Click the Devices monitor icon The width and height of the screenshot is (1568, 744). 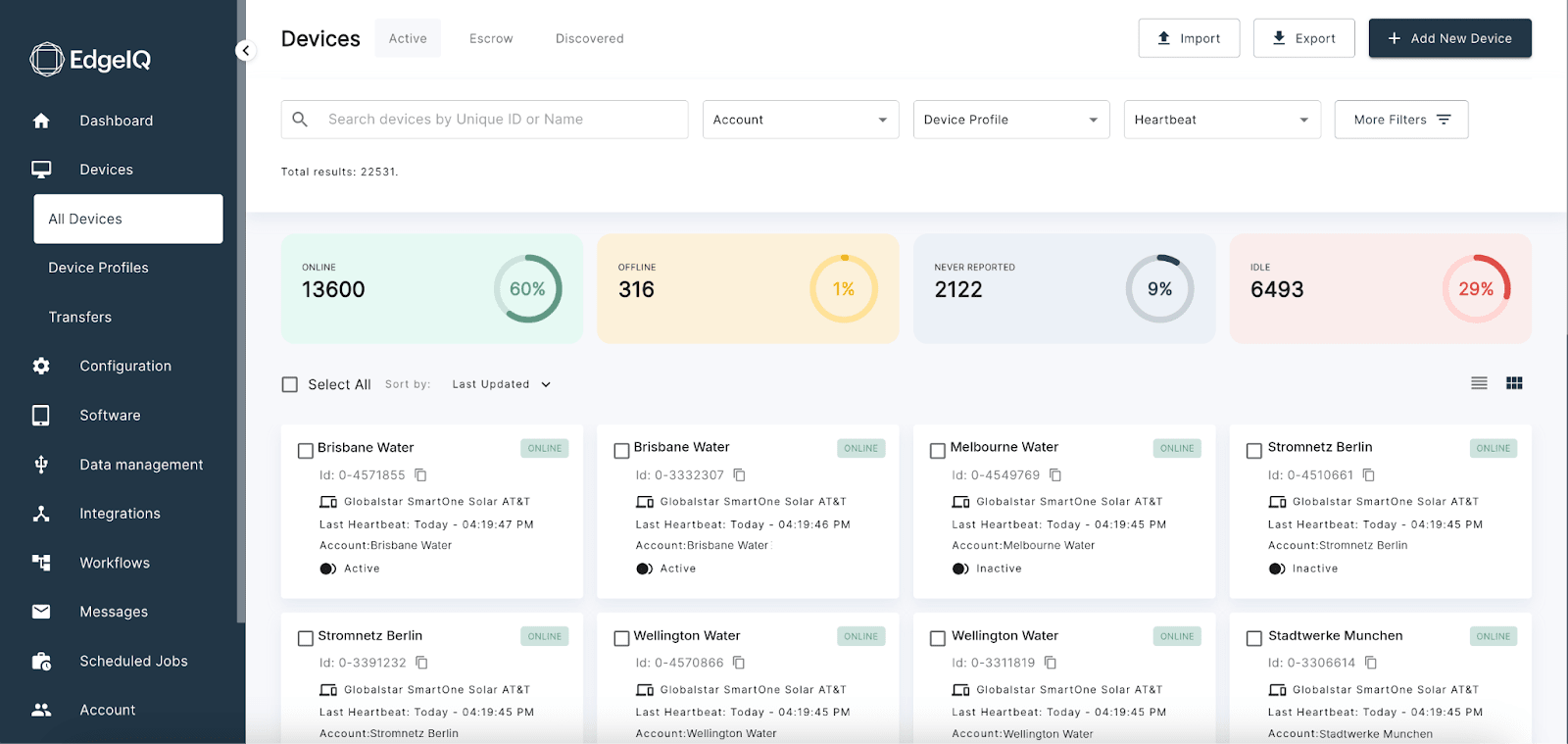tap(41, 170)
